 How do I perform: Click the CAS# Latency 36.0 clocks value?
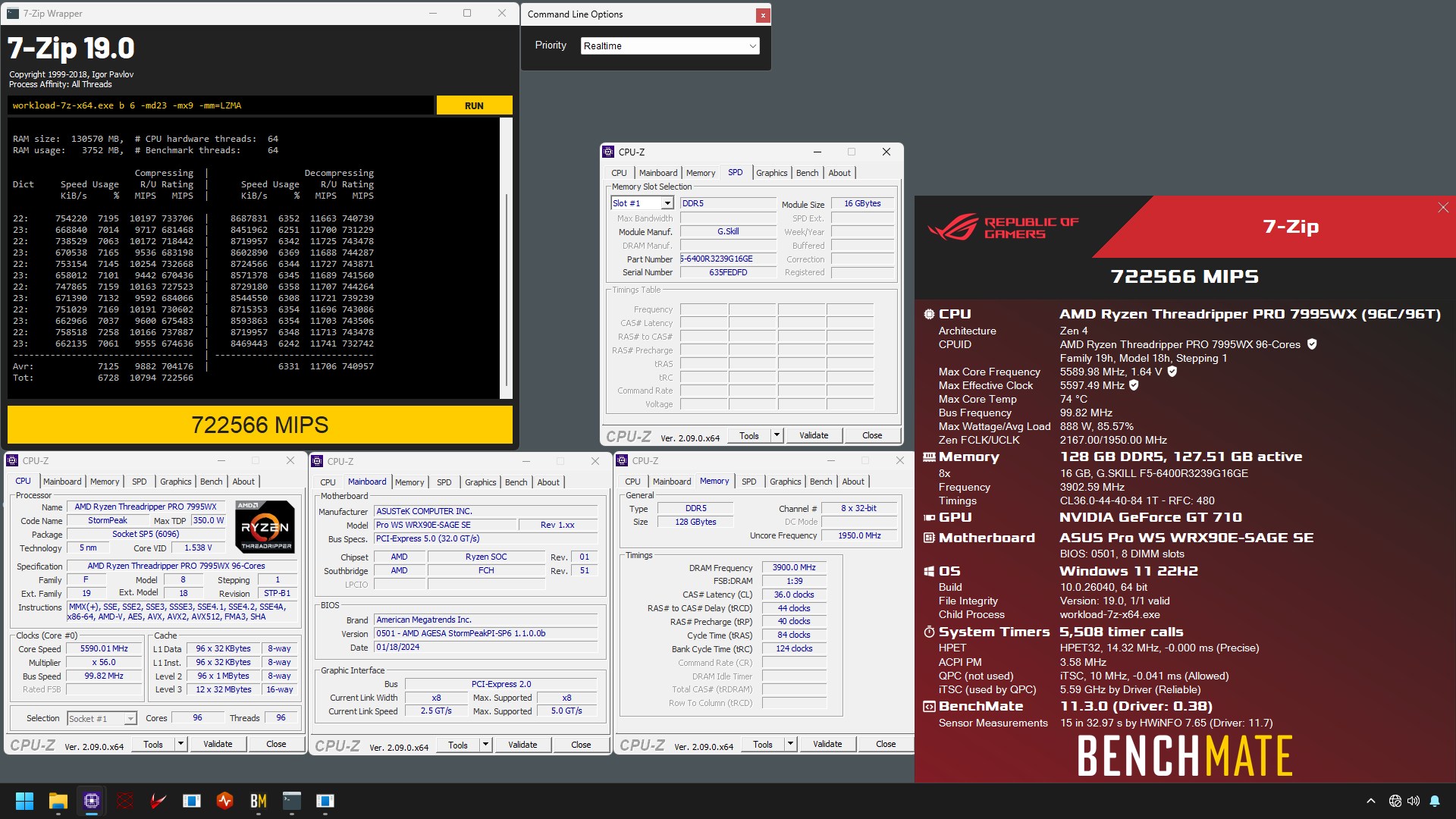tap(794, 595)
